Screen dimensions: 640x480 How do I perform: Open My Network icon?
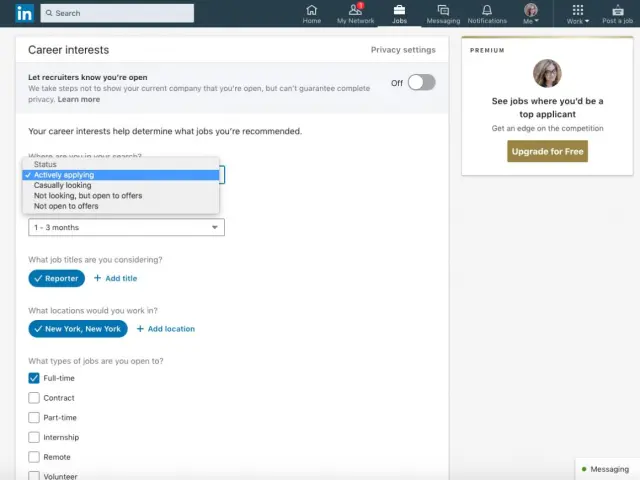[355, 10]
